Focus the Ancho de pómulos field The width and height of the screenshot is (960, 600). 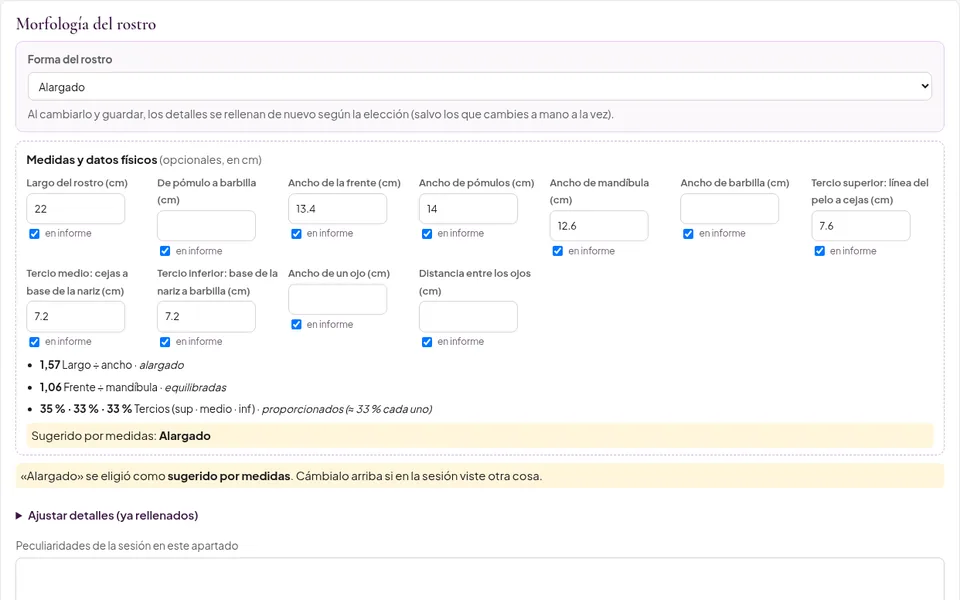point(468,209)
